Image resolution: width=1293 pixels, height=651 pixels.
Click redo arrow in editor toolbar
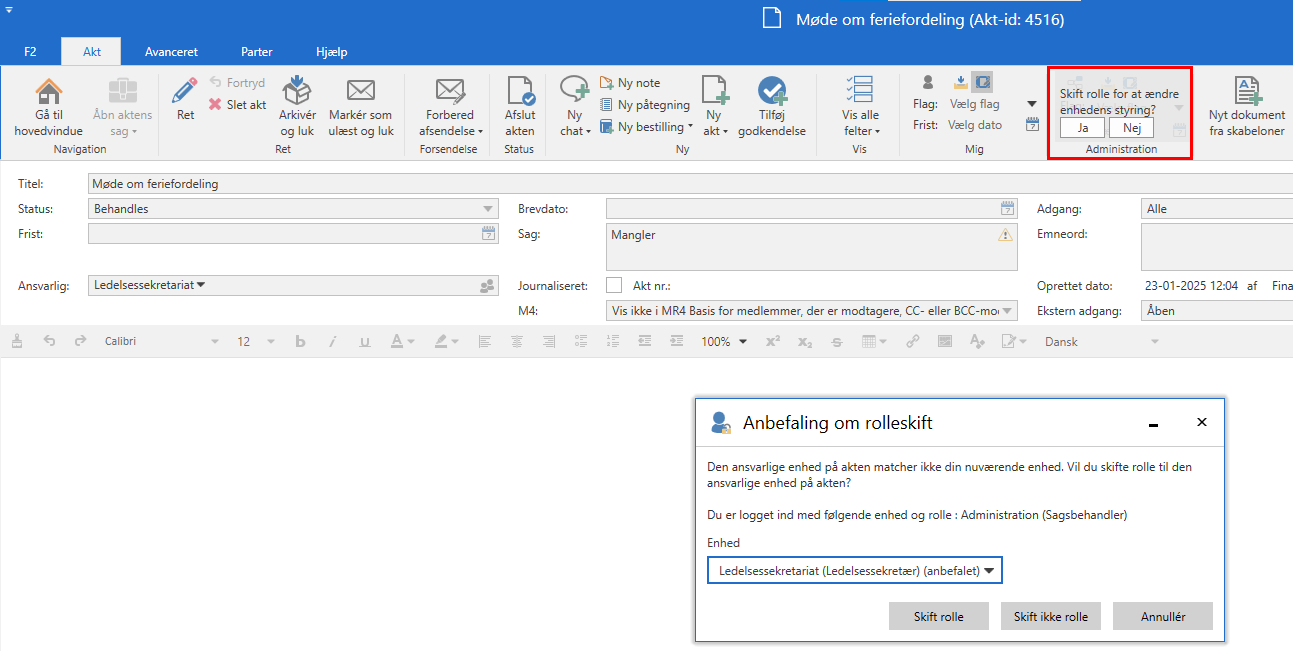tap(81, 341)
